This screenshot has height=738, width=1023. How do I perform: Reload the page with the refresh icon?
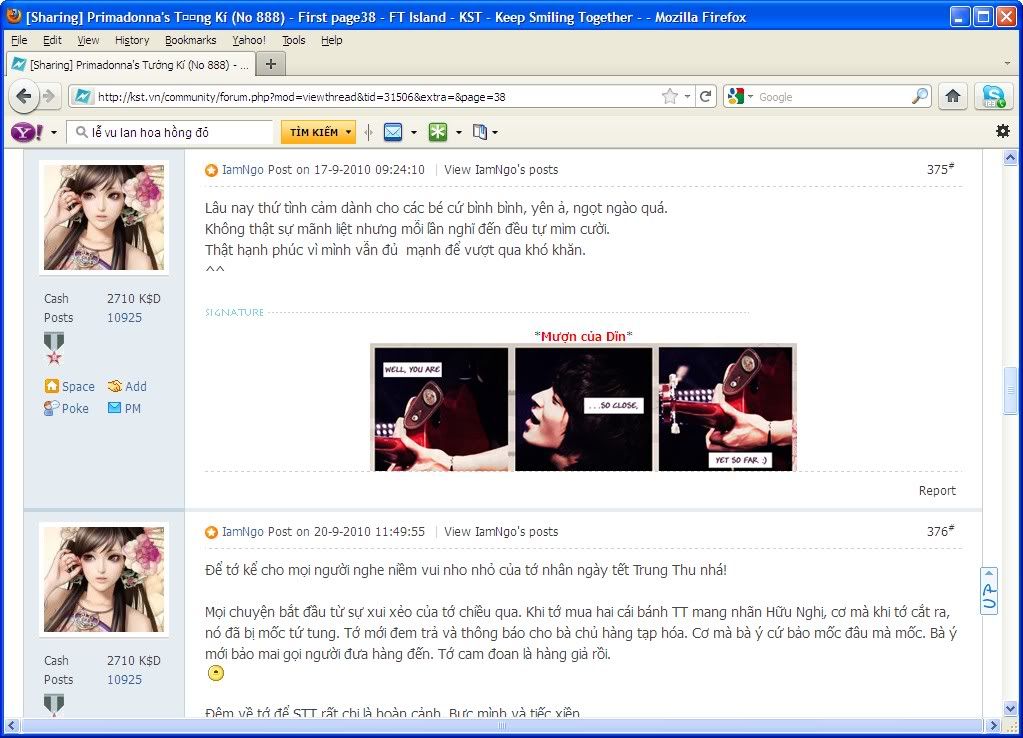705,97
